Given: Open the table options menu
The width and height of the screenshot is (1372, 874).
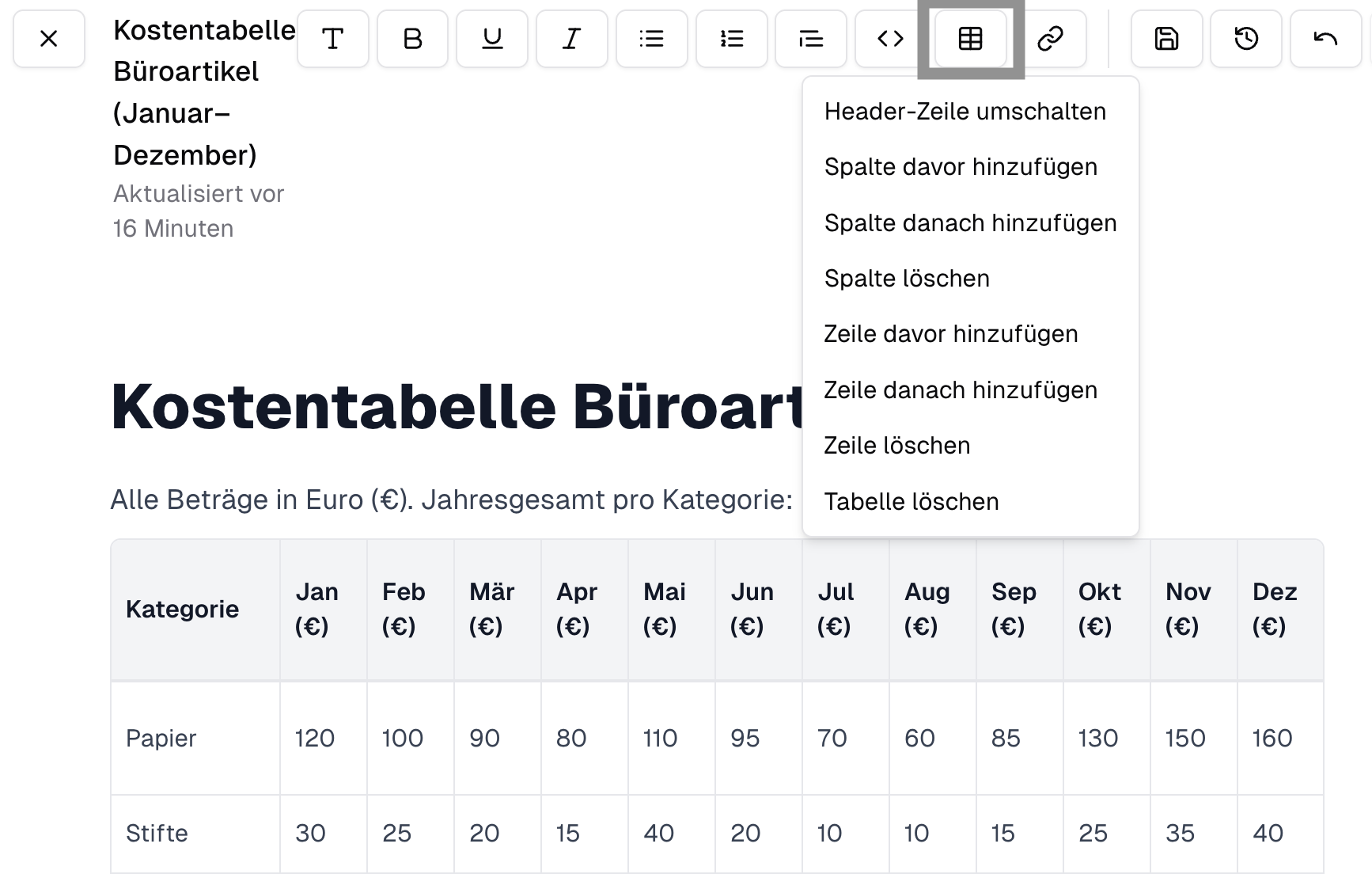Looking at the screenshot, I should (970, 38).
